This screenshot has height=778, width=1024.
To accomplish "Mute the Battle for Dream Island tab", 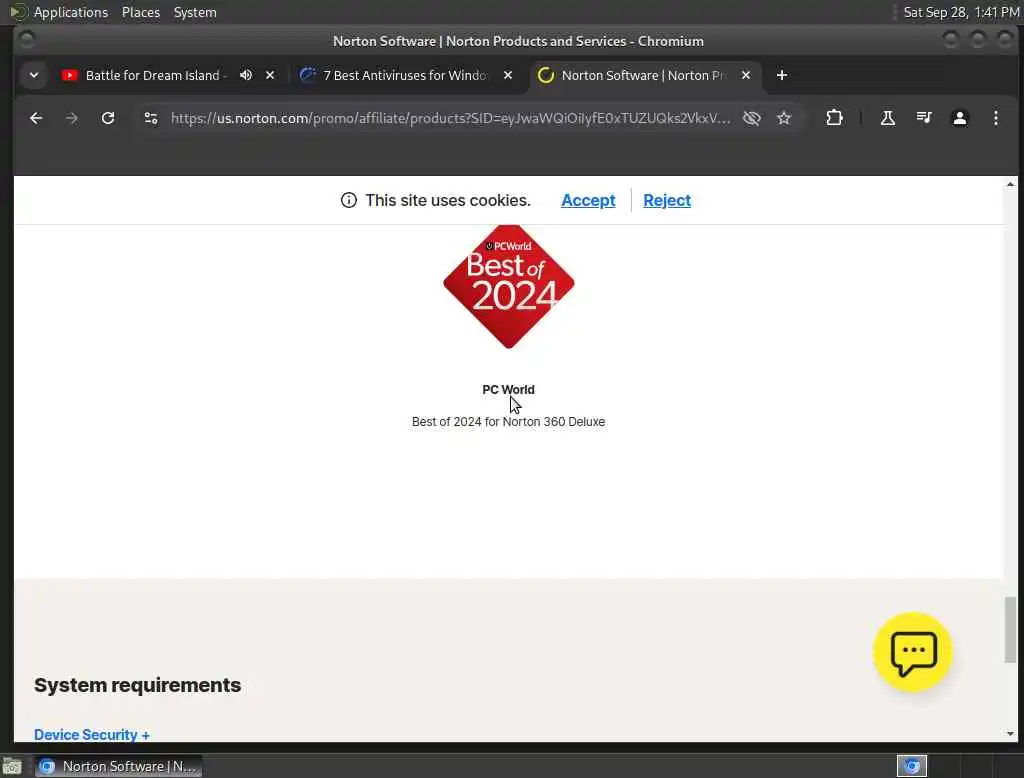I will point(246,75).
